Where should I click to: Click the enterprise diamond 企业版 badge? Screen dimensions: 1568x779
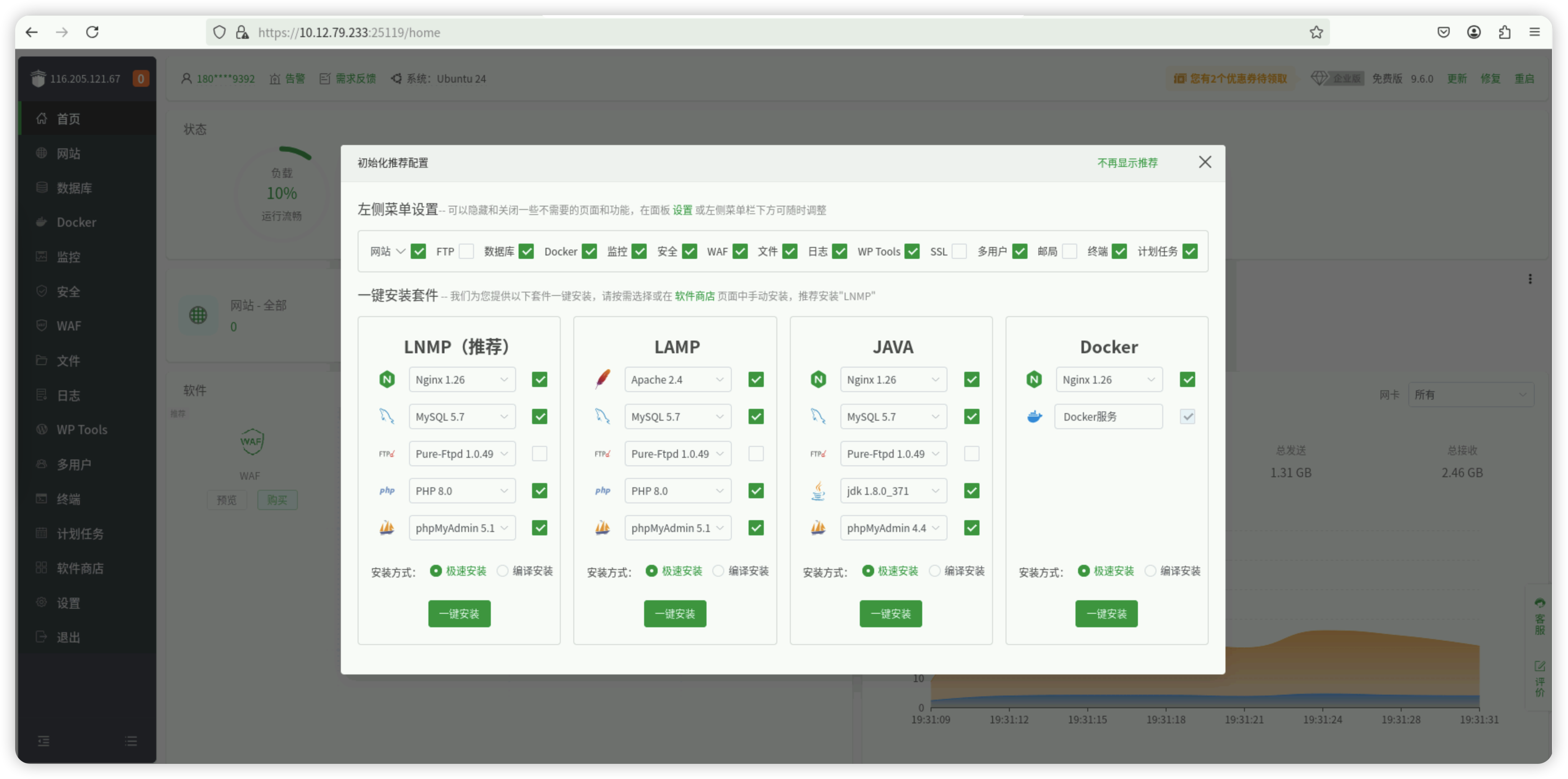(1337, 78)
